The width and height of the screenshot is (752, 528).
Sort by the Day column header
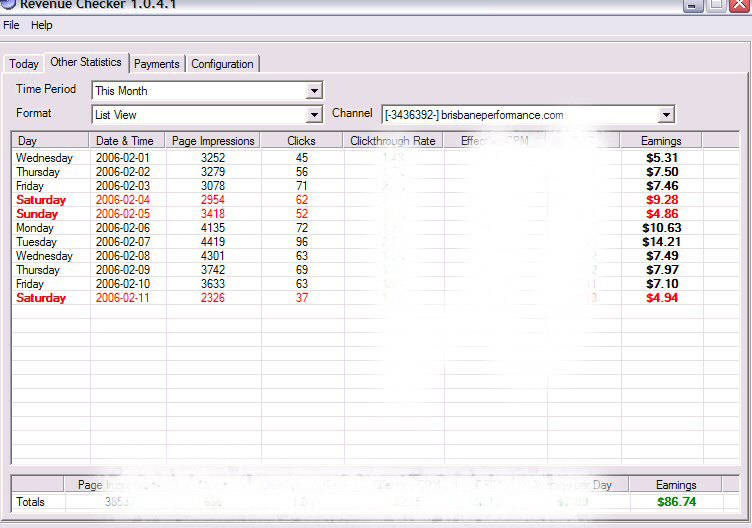(x=50, y=141)
